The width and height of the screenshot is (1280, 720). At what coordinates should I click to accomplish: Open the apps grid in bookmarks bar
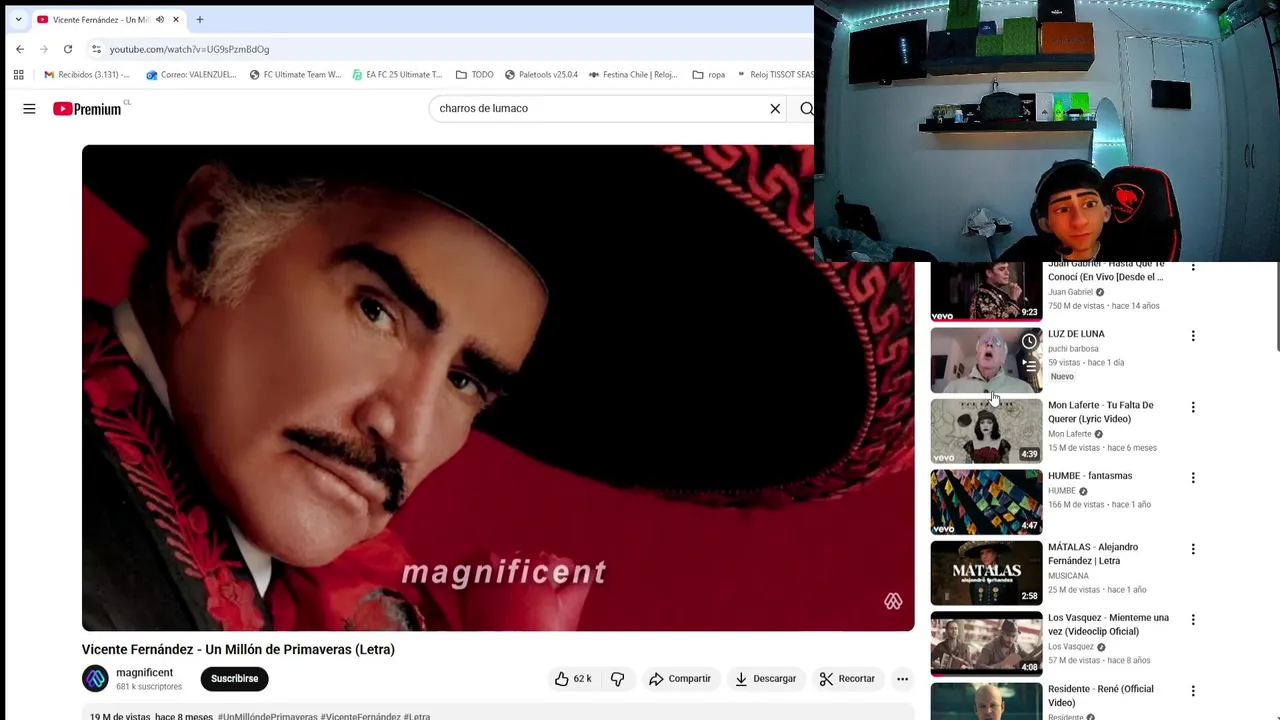(18, 75)
